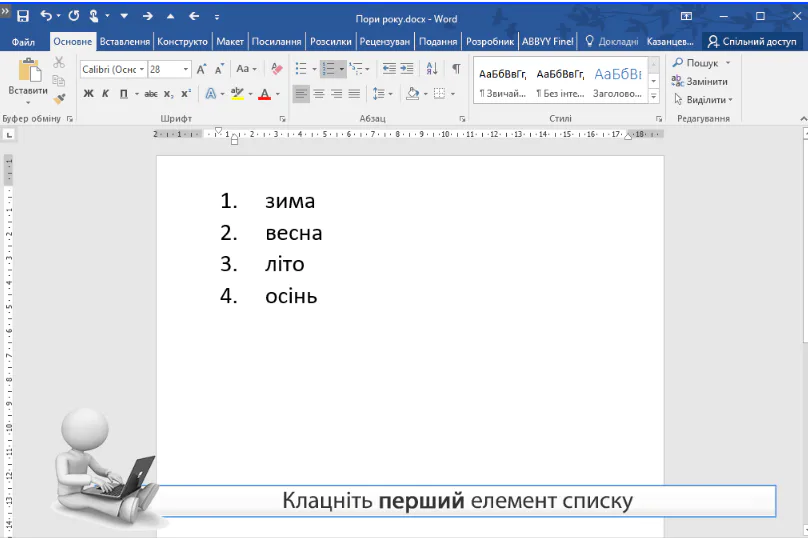Image resolution: width=808 pixels, height=538 pixels.
Task: Apply the red font color swatch
Action: click(x=264, y=94)
